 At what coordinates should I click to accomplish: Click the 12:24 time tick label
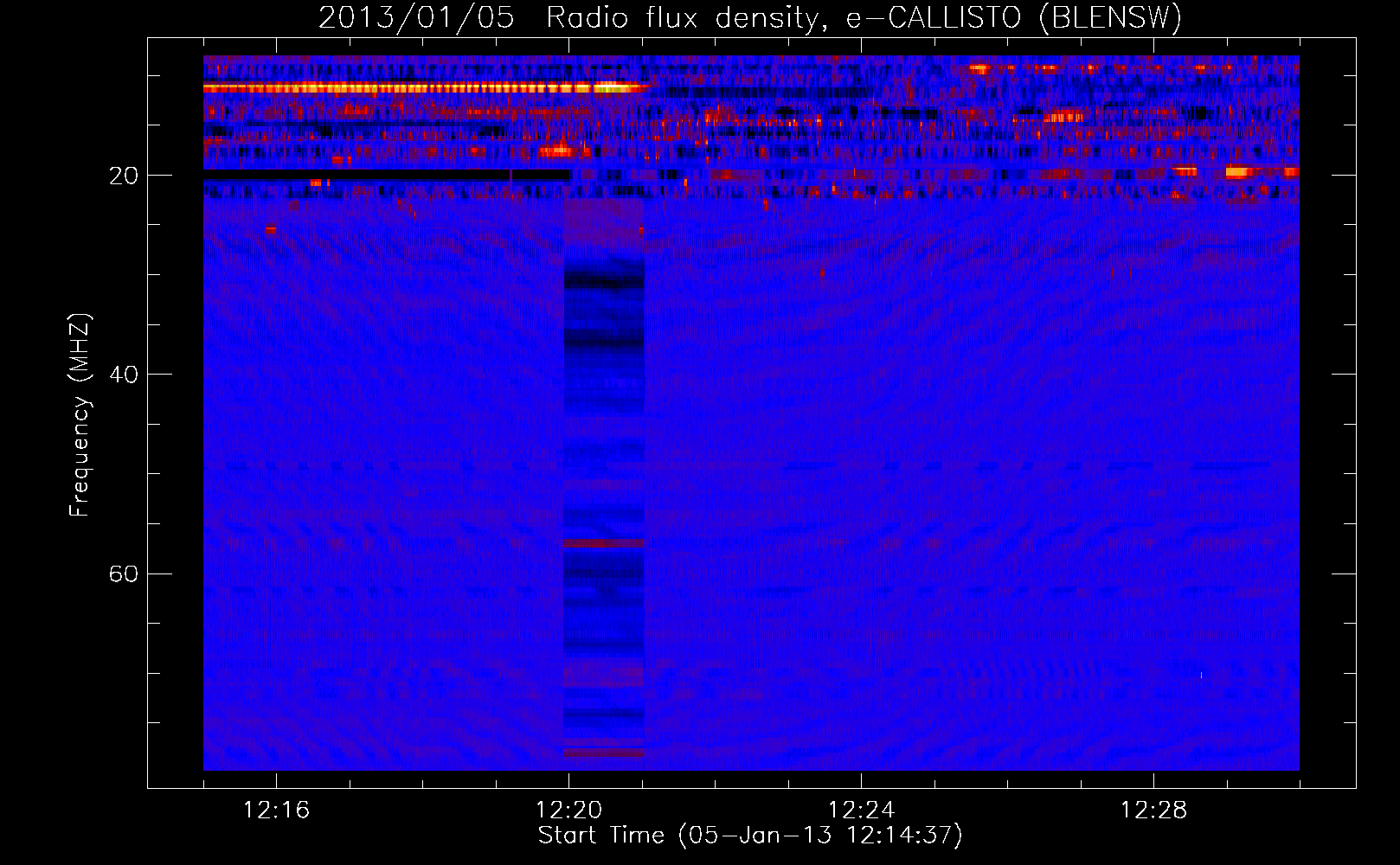(x=861, y=811)
